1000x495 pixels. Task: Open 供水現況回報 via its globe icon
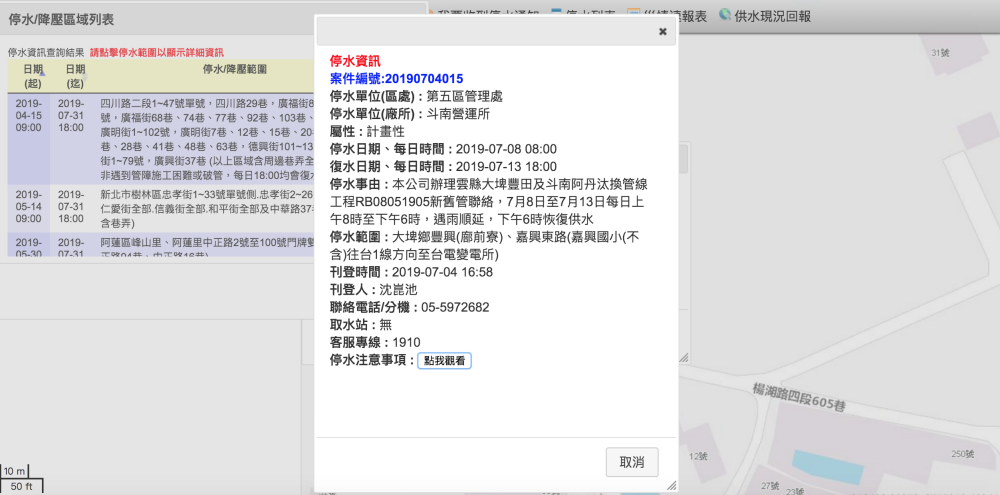tap(725, 16)
